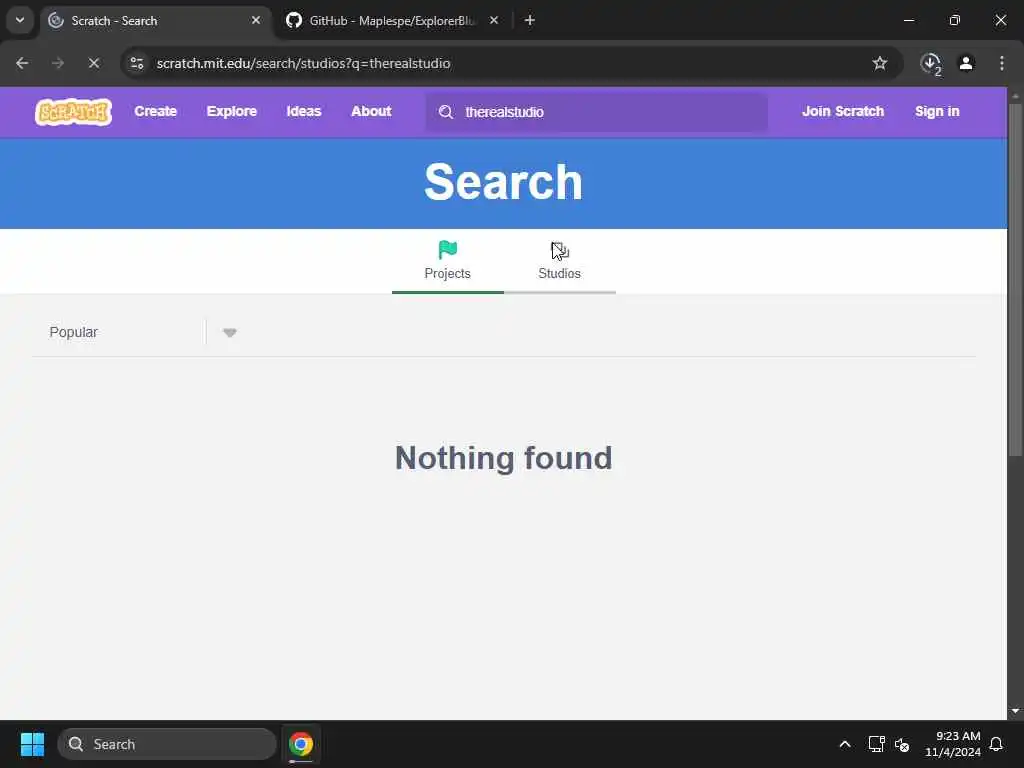Open the Create page link

pyautogui.click(x=155, y=112)
